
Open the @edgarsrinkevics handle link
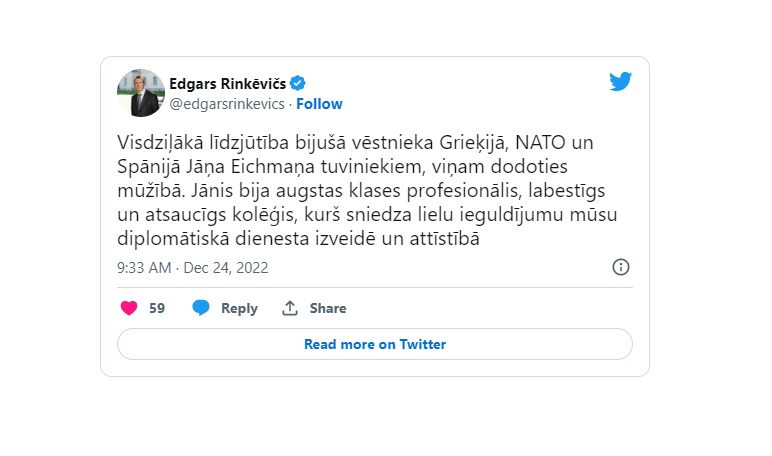(227, 104)
